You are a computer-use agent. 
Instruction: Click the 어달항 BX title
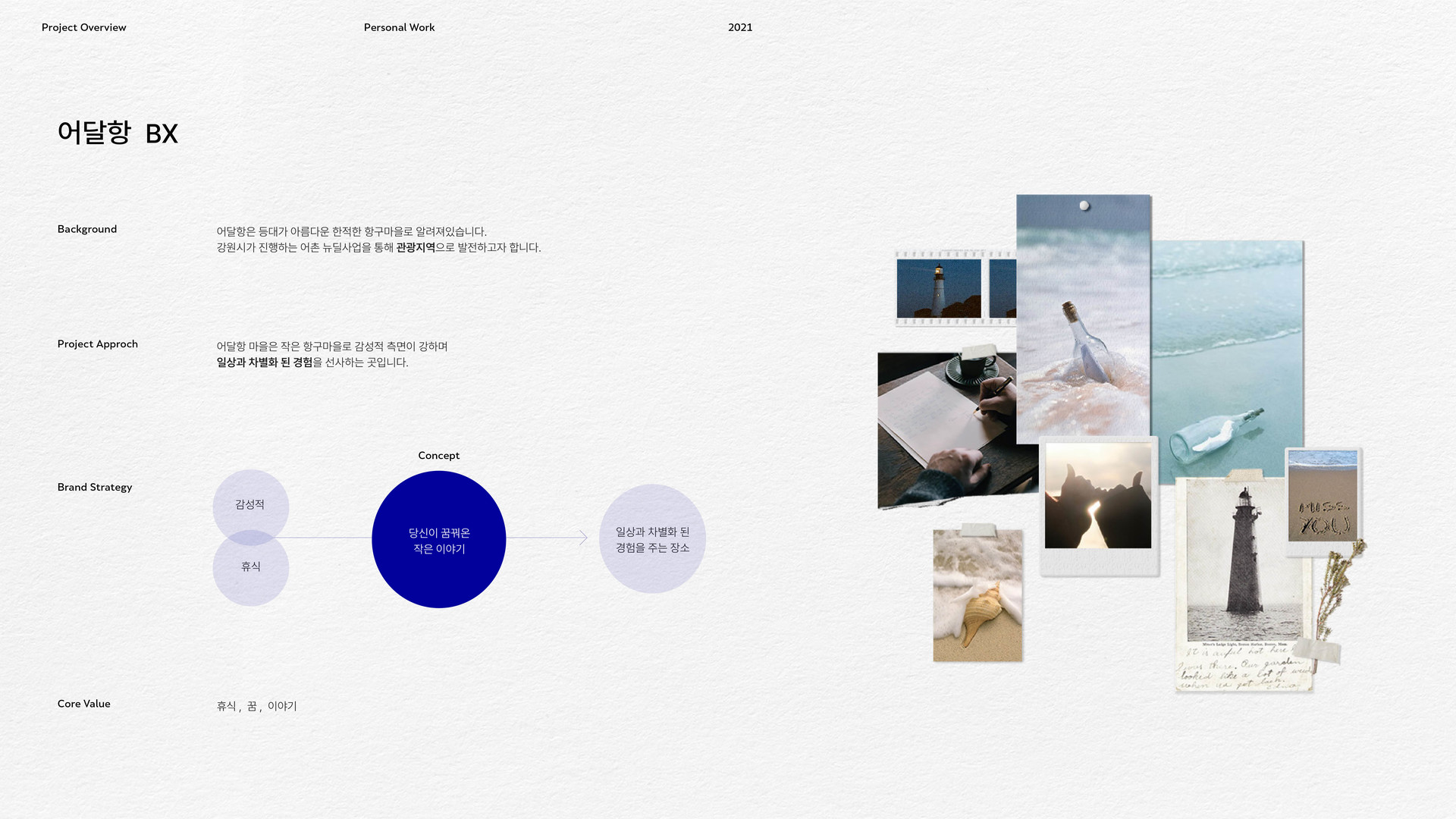[x=118, y=133]
